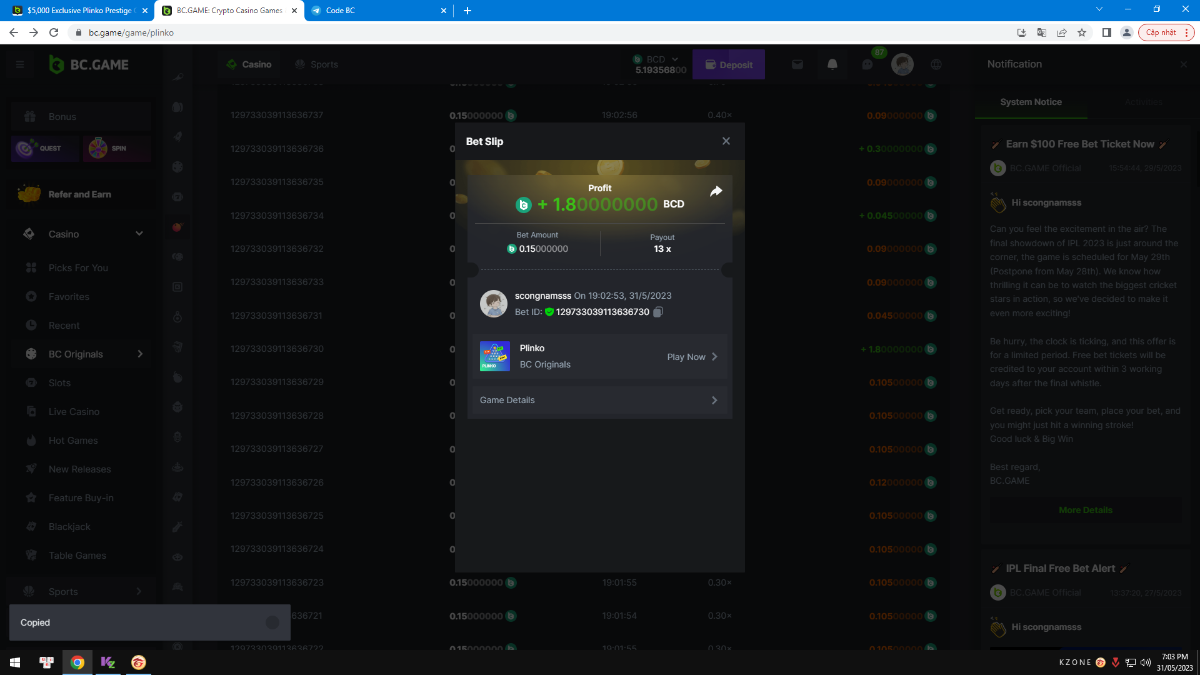Screen dimensions: 1200x675
Task: Switch to the Code BC browser tab
Action: pyautogui.click(x=378, y=10)
